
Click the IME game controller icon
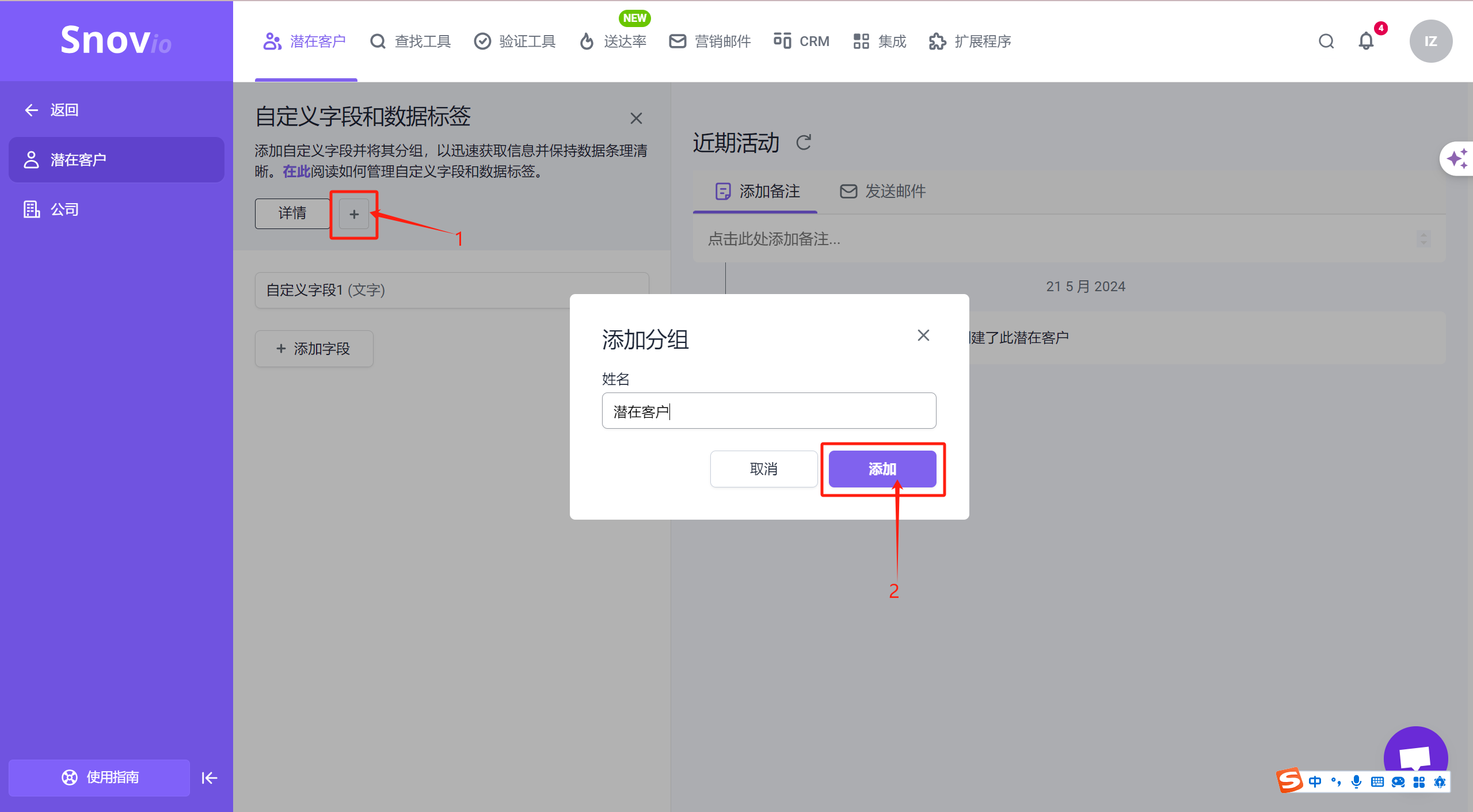[x=1398, y=781]
